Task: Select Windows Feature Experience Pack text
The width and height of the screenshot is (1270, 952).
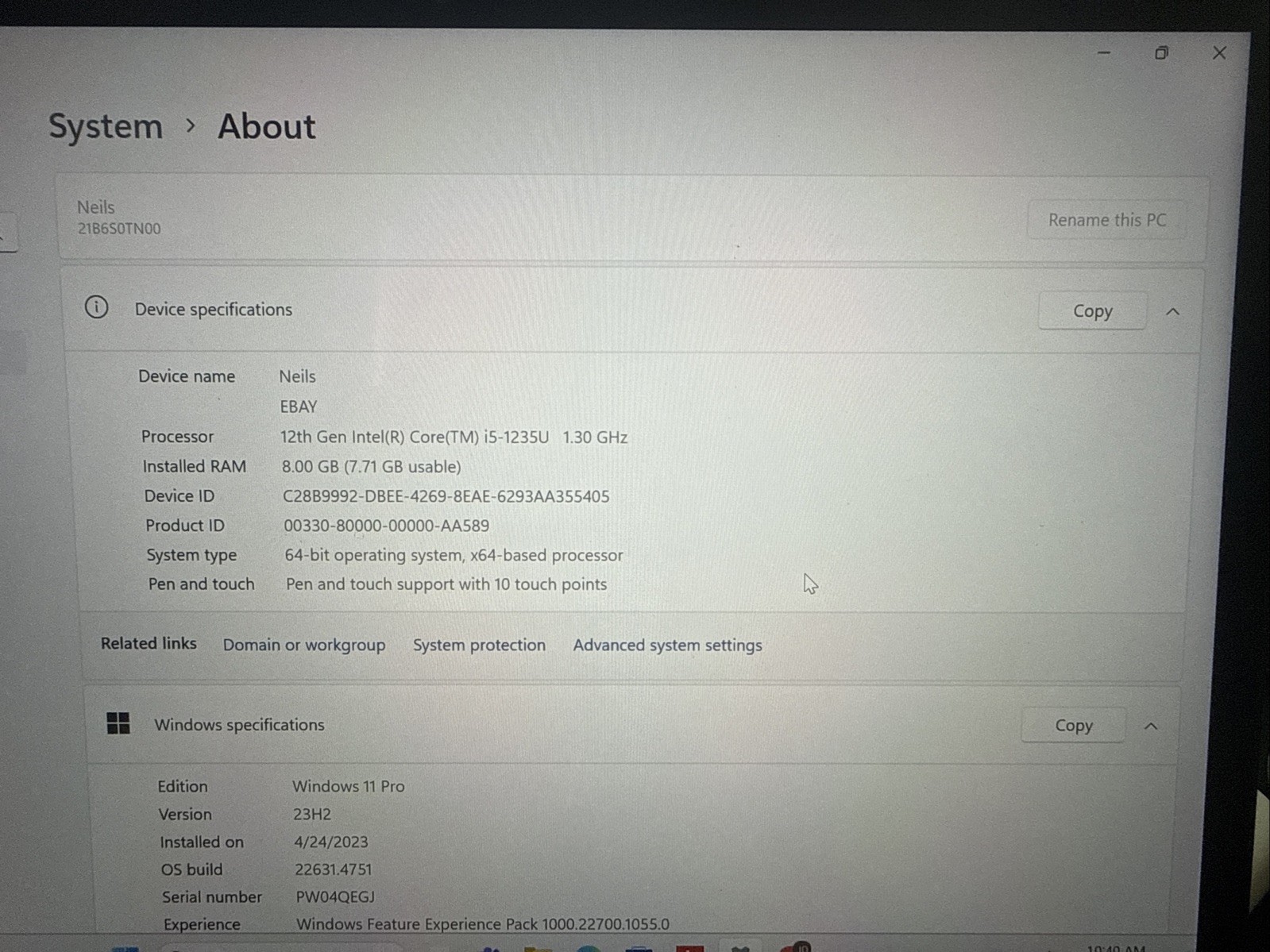Action: (x=483, y=924)
